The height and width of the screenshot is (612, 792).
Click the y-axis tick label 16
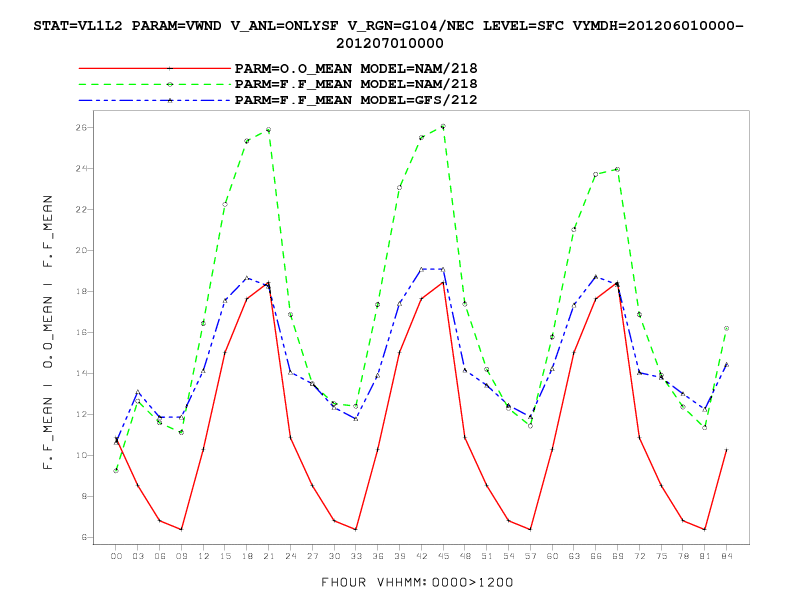click(x=81, y=332)
